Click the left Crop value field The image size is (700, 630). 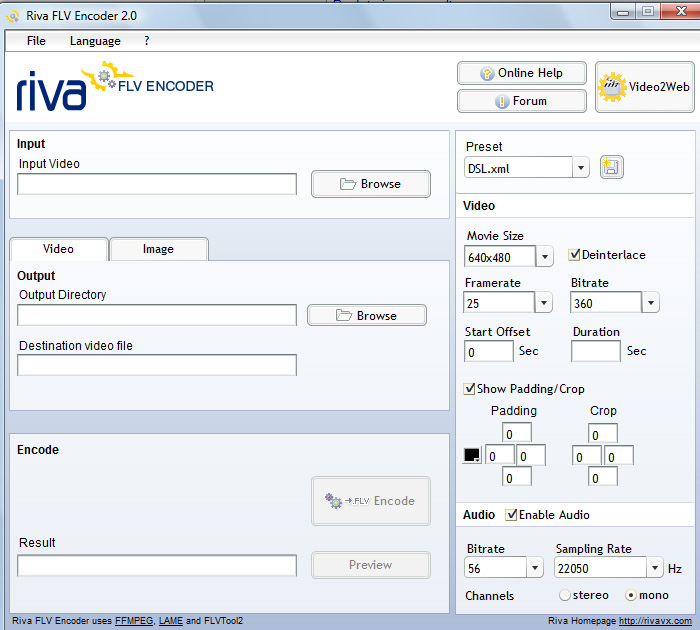click(x=587, y=456)
